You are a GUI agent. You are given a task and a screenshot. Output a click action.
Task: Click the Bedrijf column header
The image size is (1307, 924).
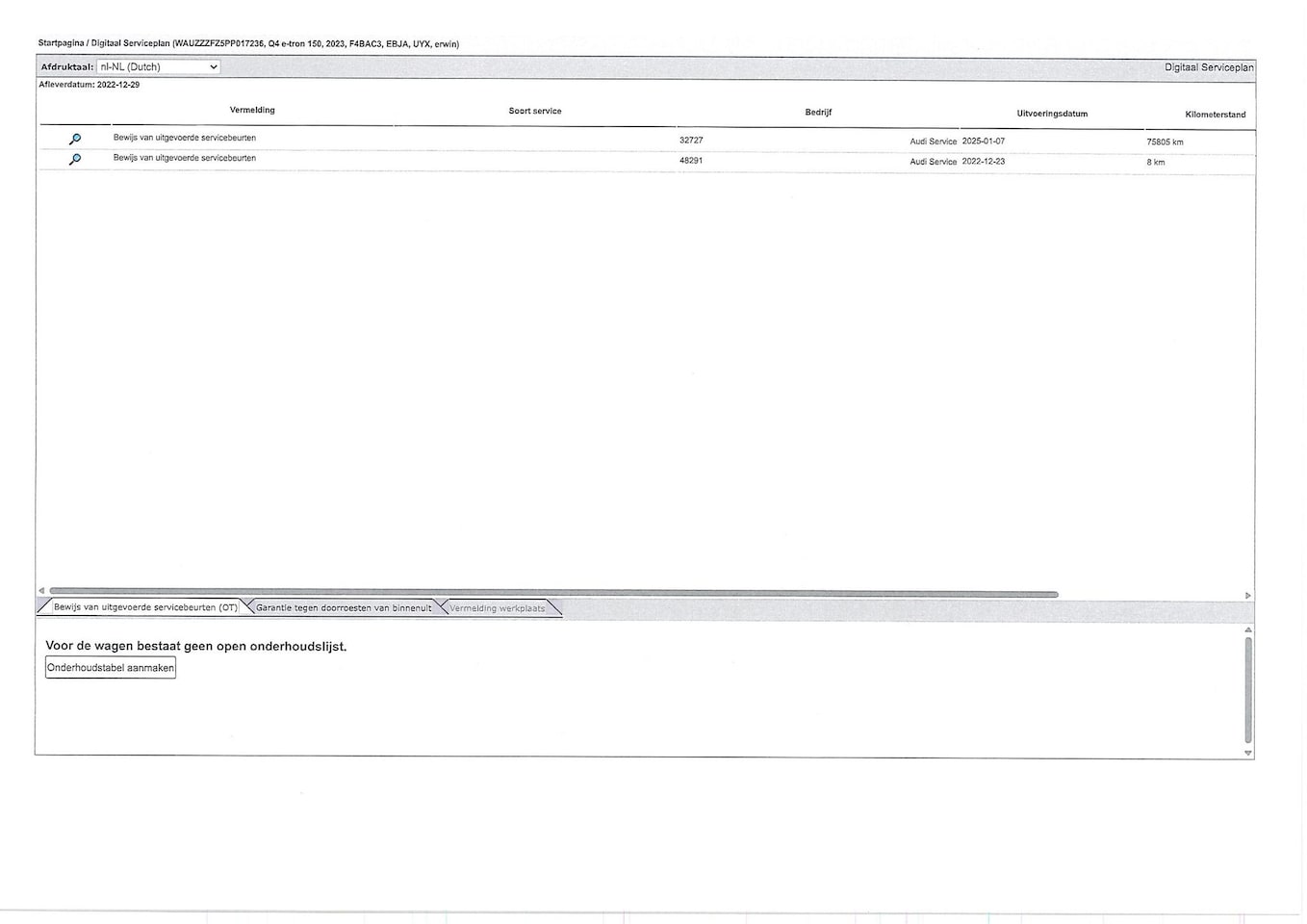[818, 113]
